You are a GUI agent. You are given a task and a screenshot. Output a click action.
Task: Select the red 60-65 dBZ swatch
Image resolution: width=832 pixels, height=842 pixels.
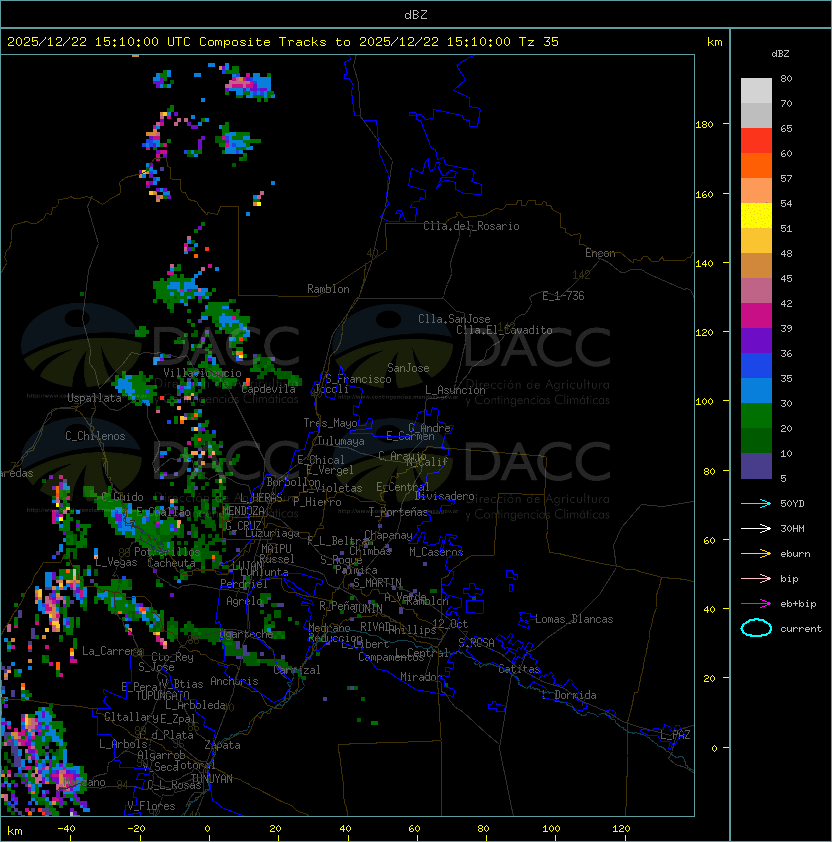tap(756, 141)
